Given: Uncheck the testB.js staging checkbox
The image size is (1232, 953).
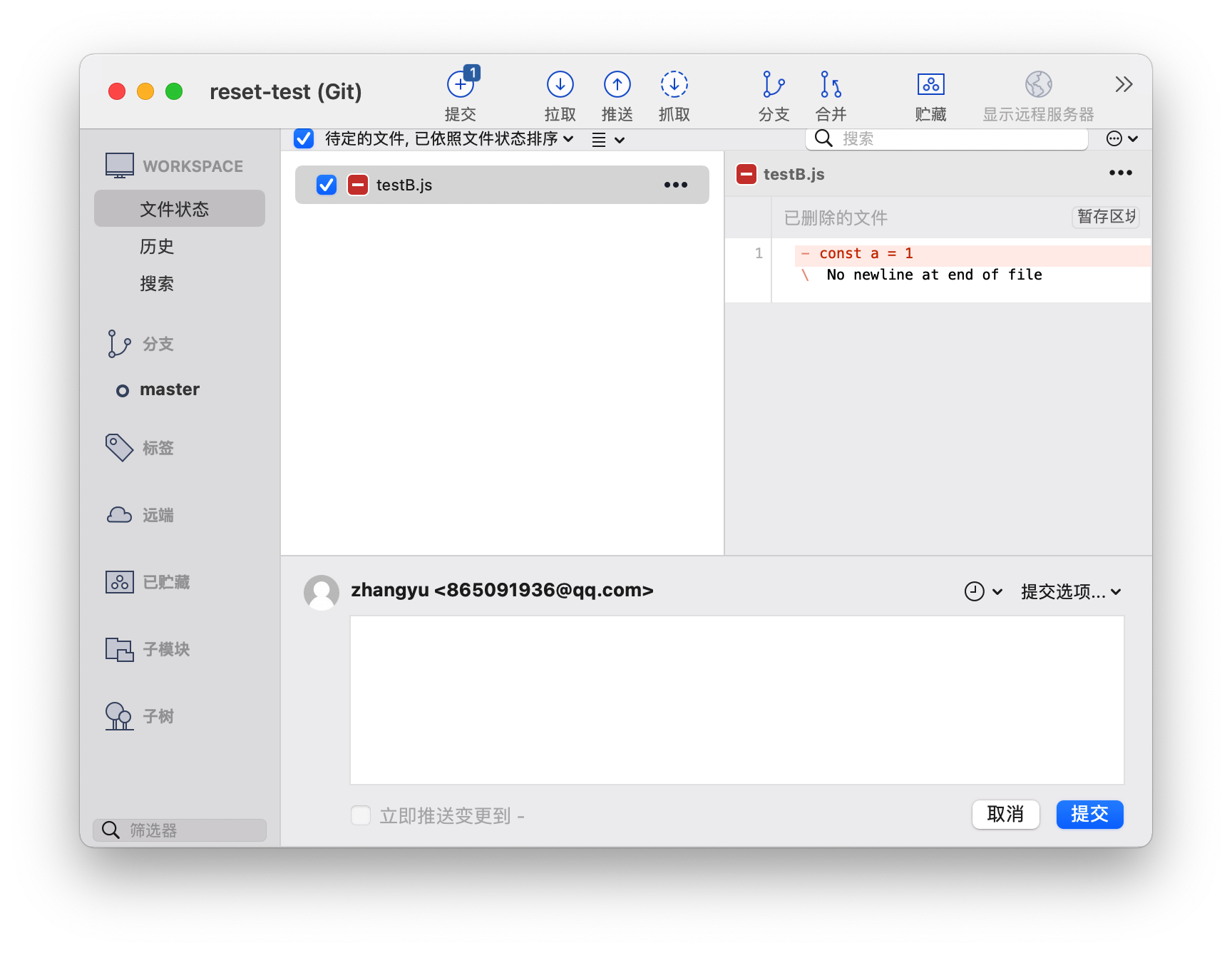Looking at the screenshot, I should click(327, 185).
